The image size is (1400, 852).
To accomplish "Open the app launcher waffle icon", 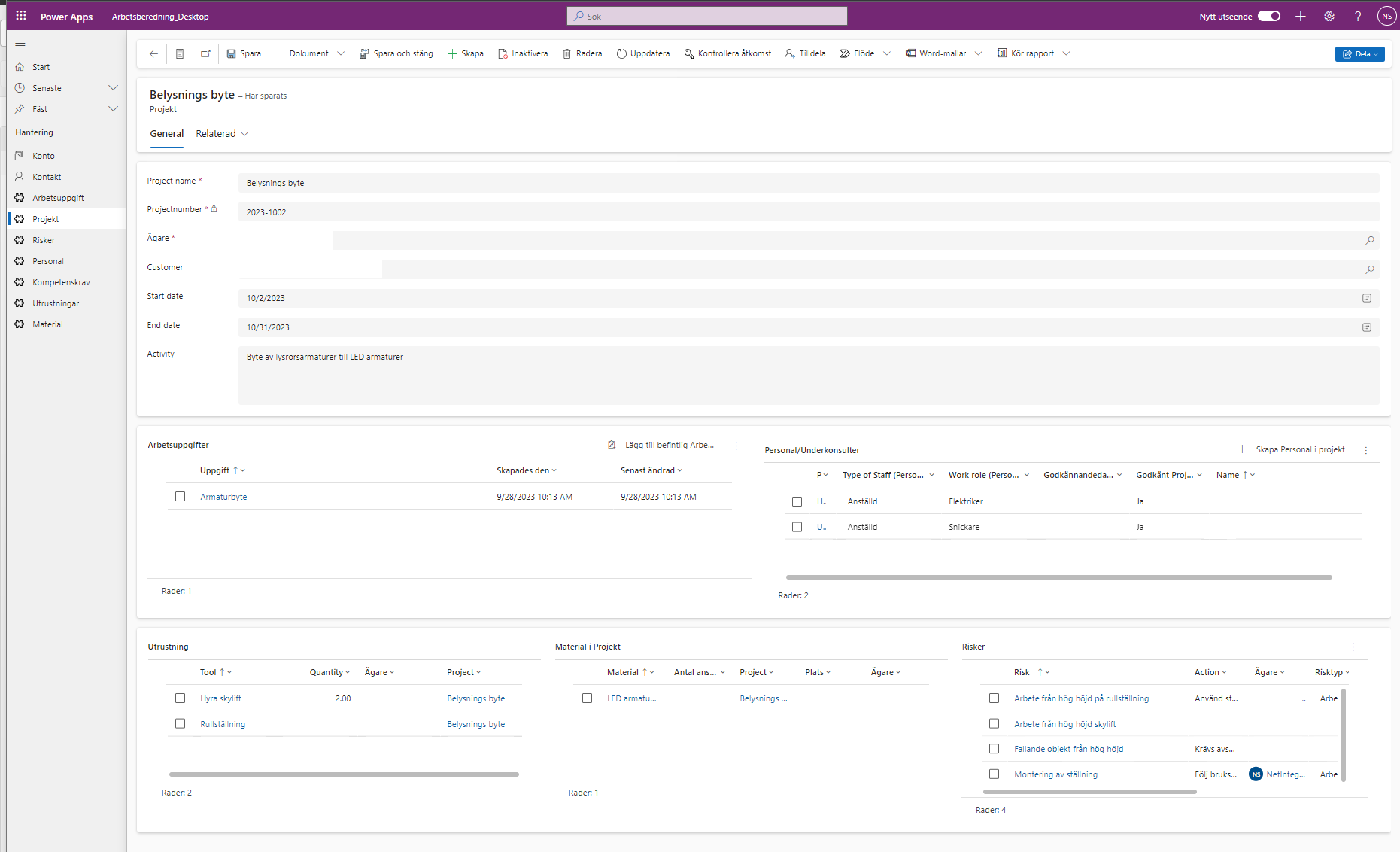I will point(21,16).
